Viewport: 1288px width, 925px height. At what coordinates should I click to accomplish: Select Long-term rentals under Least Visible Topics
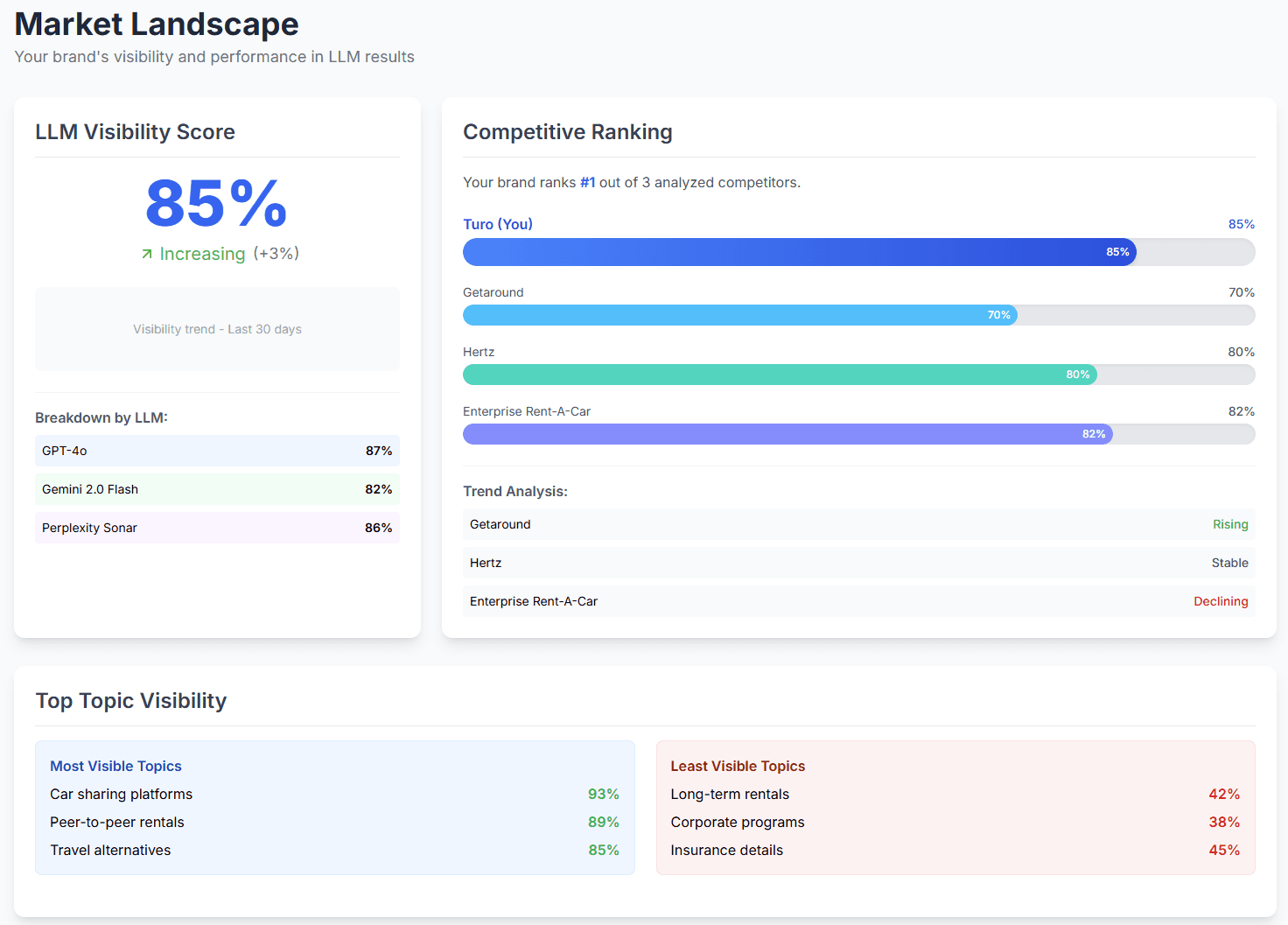730,794
